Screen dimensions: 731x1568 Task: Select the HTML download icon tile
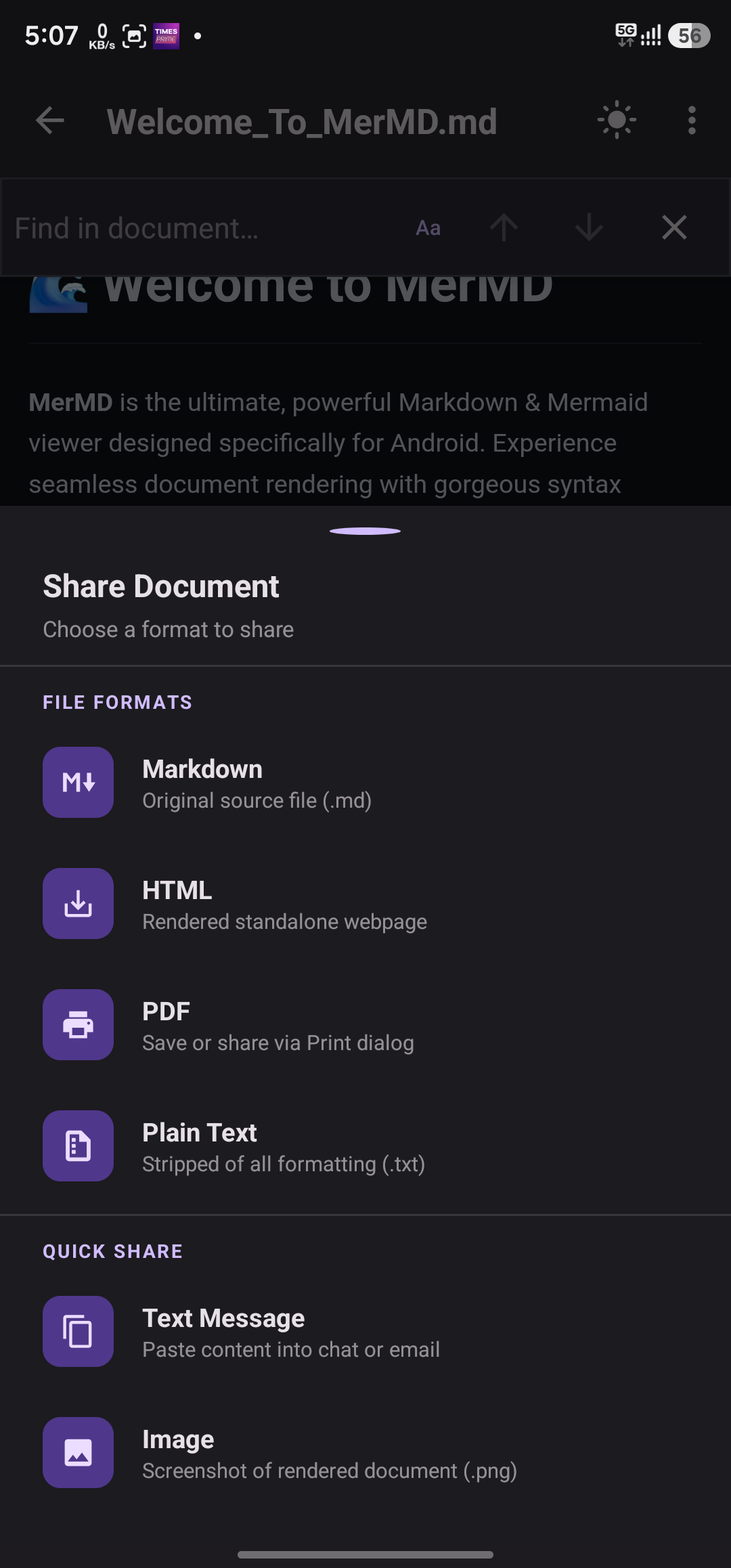(78, 903)
